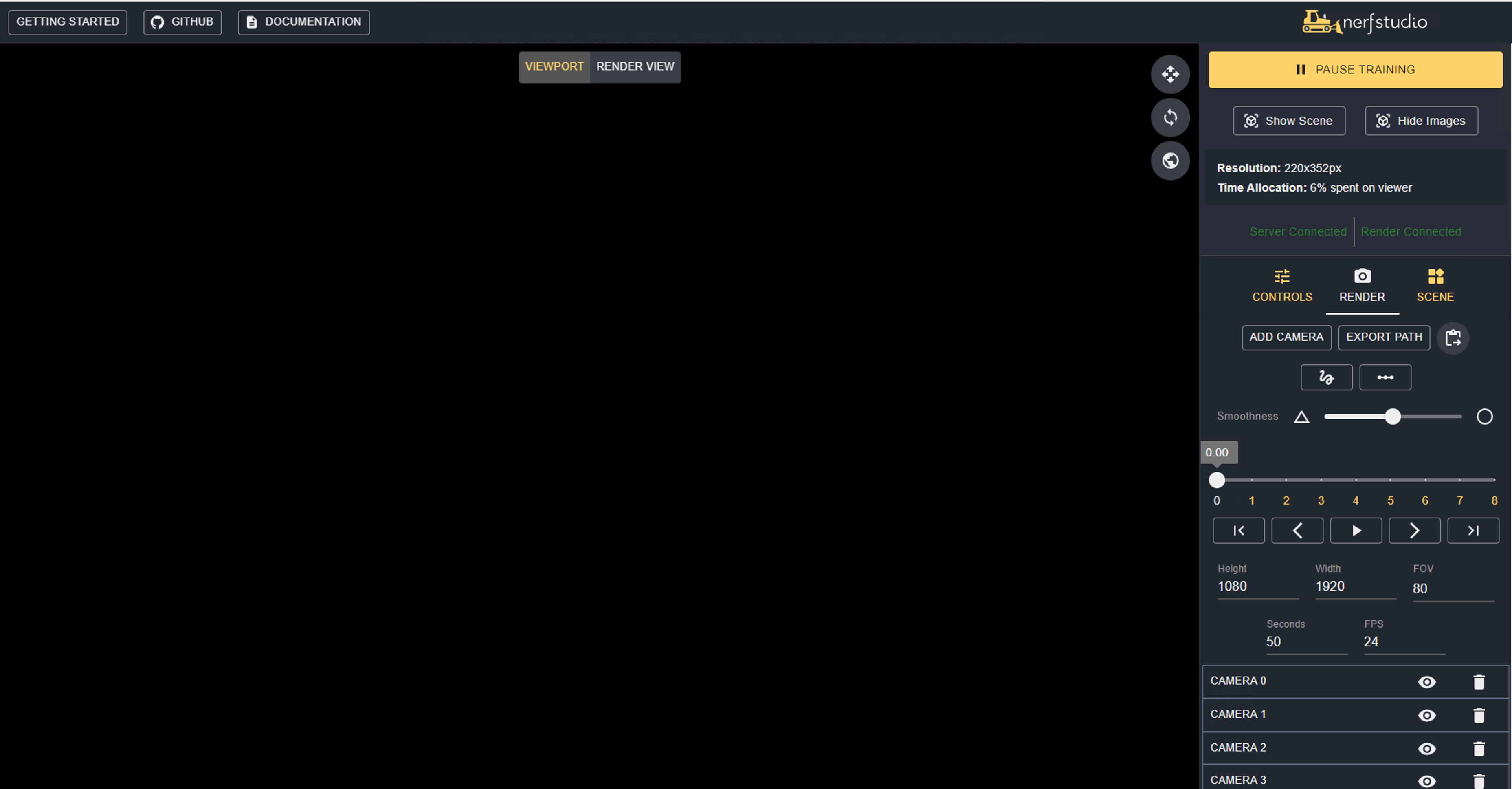Open the SCENE tab
Viewport: 1512px width, 789px height.
click(1436, 286)
